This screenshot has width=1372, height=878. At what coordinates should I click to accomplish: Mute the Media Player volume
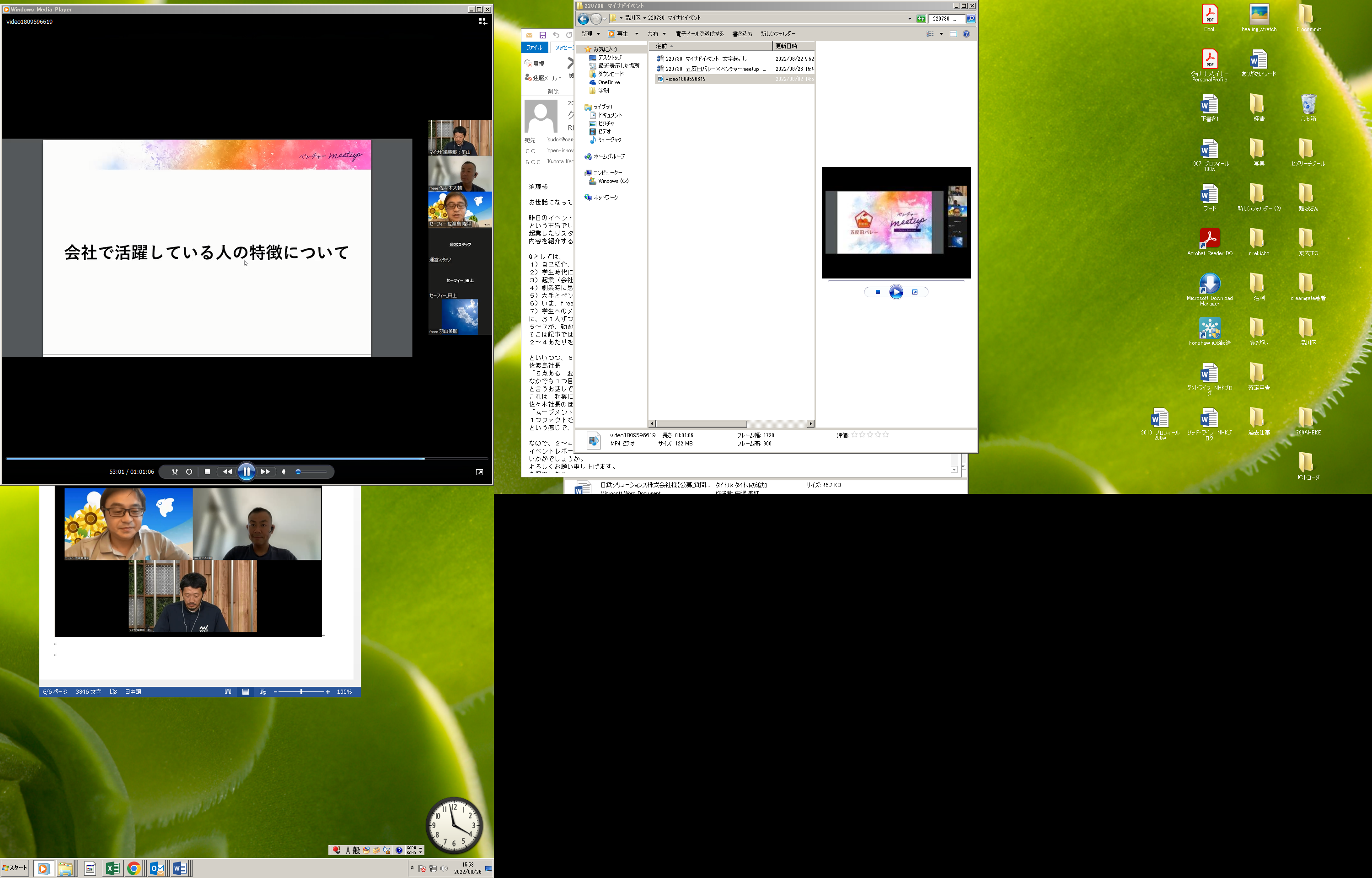click(283, 471)
